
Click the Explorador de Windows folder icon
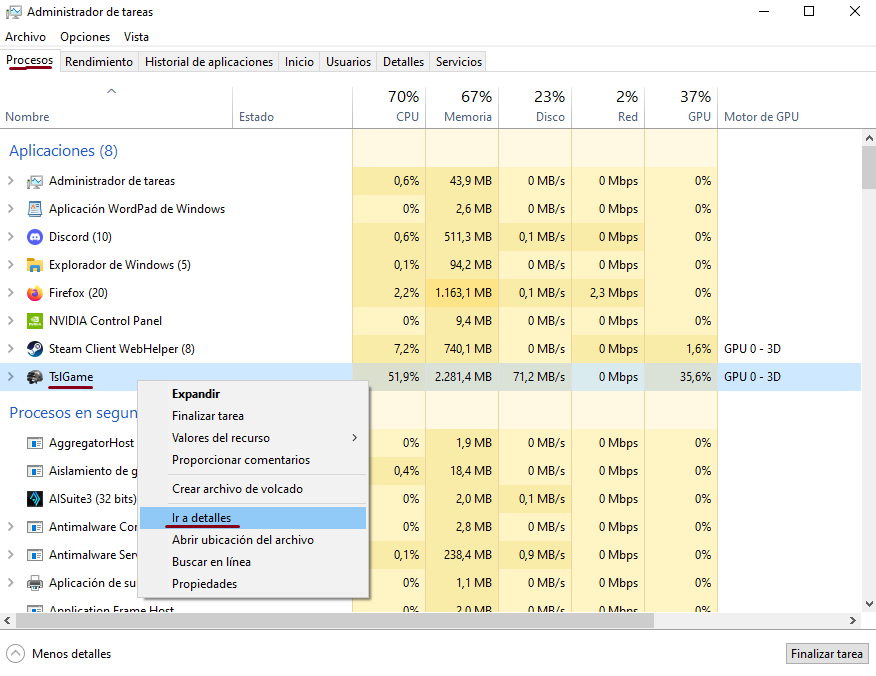point(35,265)
